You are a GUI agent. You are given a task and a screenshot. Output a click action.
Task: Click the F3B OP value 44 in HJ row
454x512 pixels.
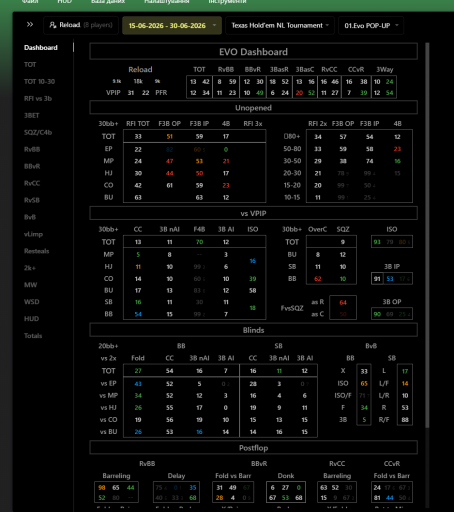click(170, 173)
